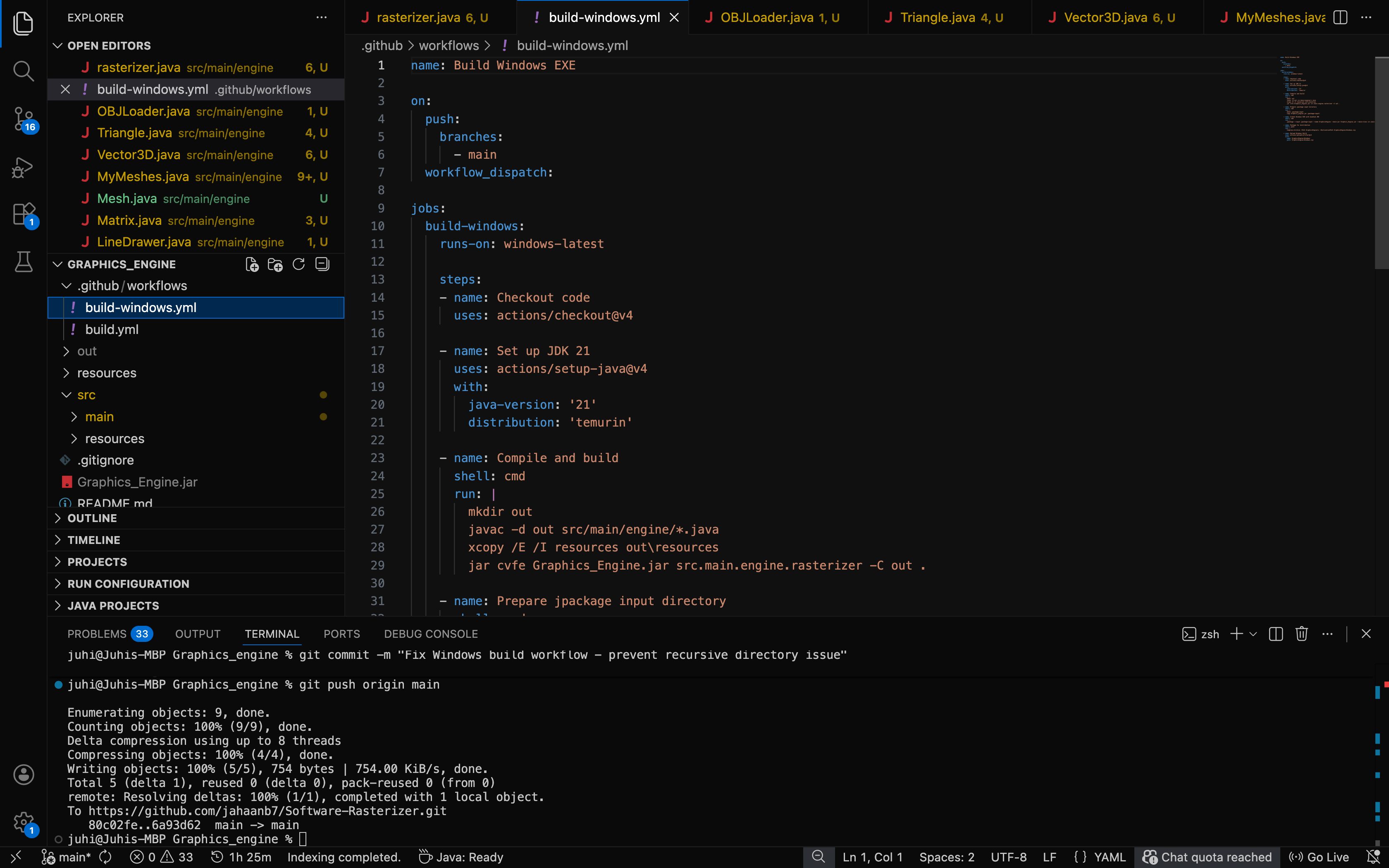Switch to the PROBLEMS panel tab
This screenshot has height=868, width=1389.
point(96,634)
